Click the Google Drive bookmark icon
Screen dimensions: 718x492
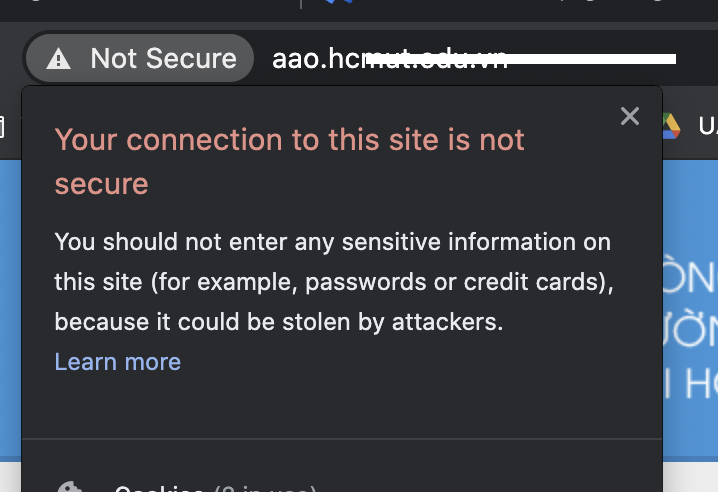(670, 125)
